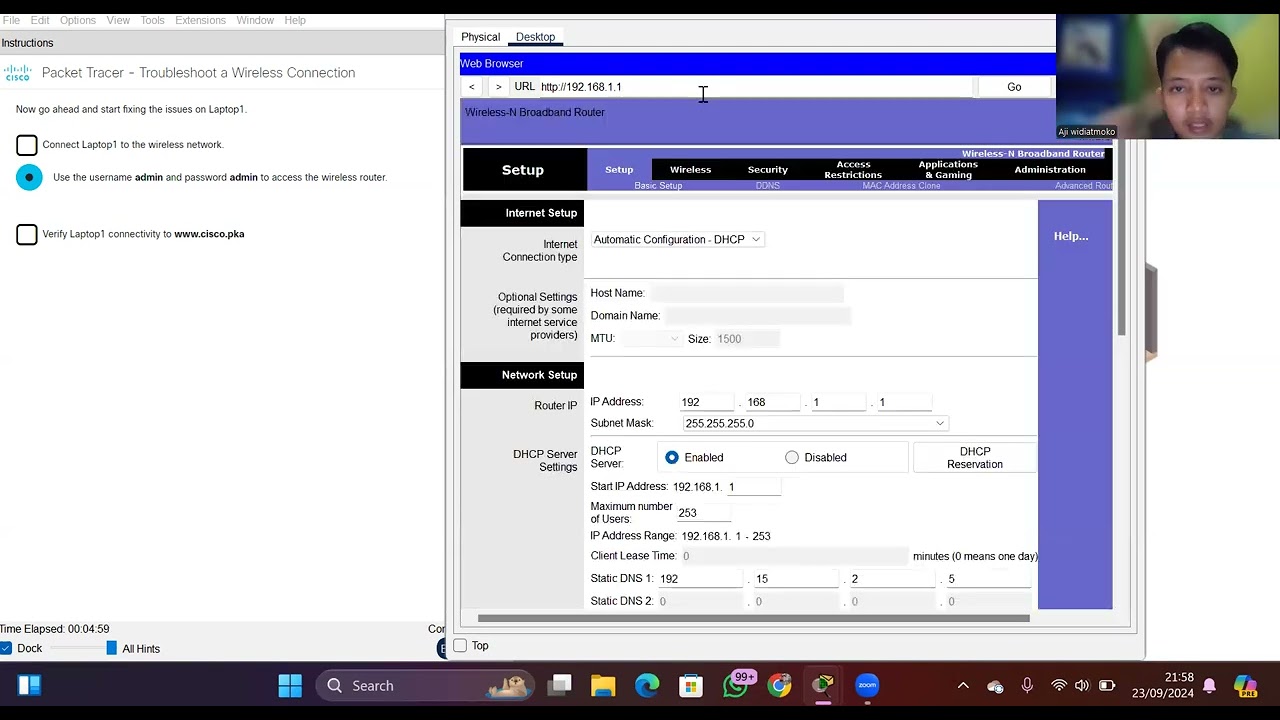Open the Internet Connection type dropdown
Viewport: 1280px width, 720px height.
coord(677,240)
